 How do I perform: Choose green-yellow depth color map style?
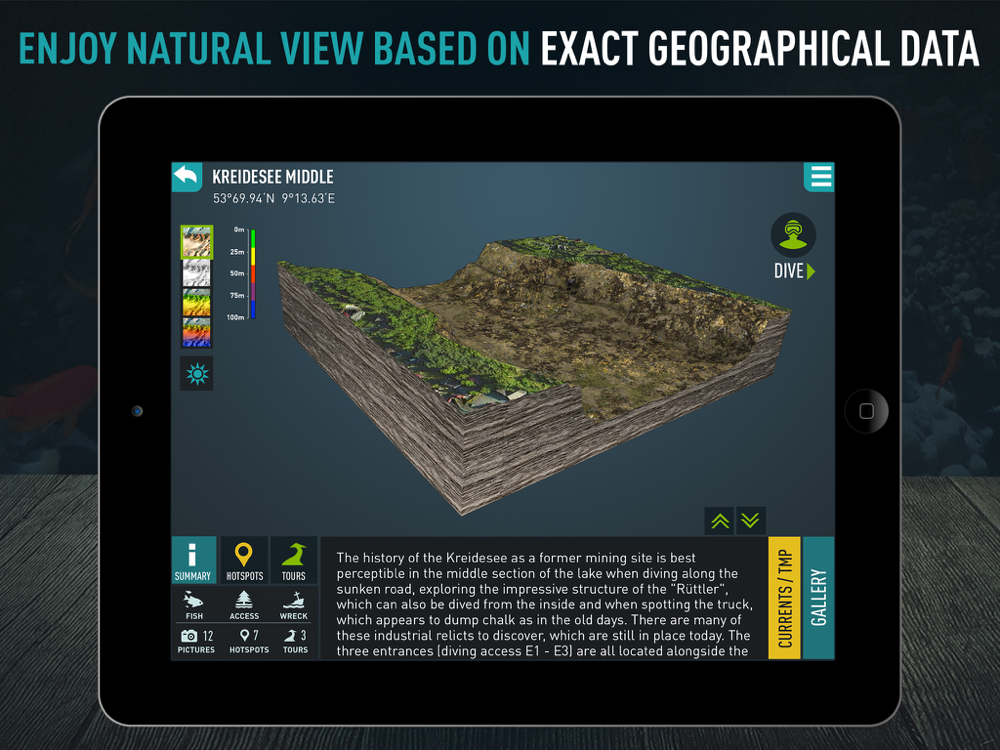196,303
